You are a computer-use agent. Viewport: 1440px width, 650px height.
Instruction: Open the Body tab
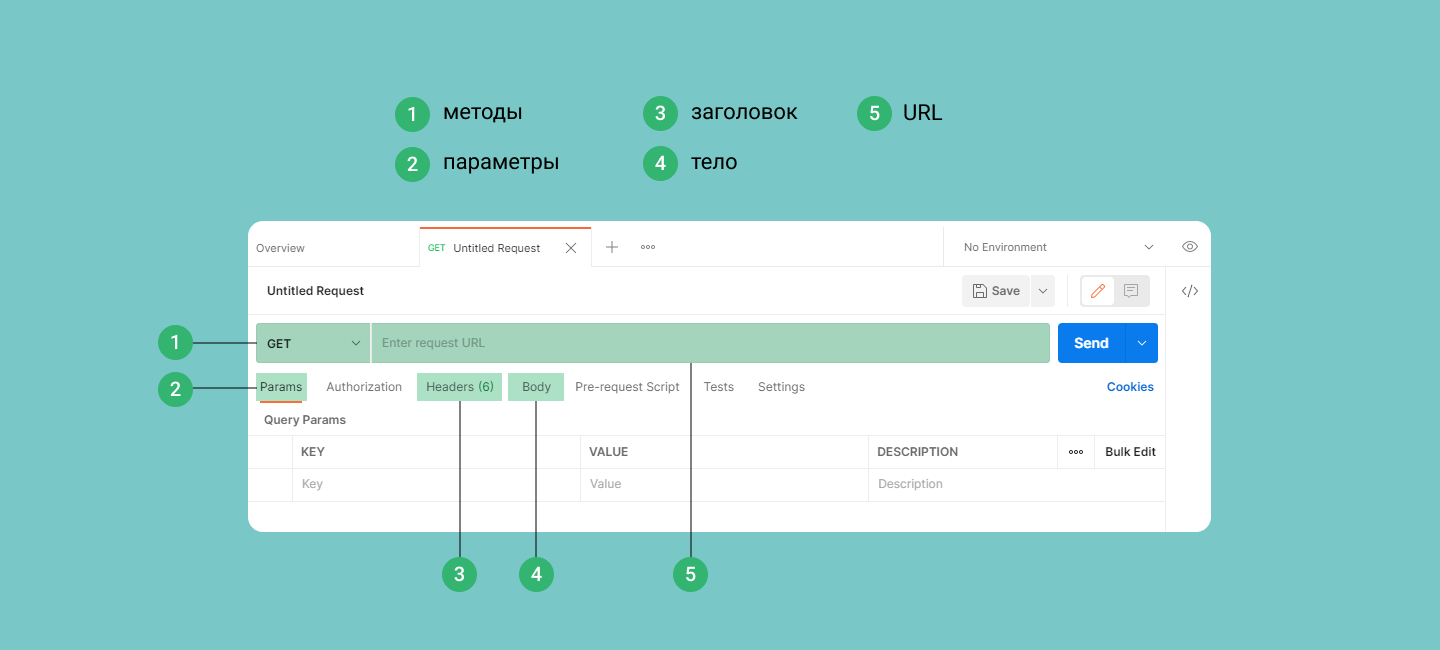(x=536, y=387)
